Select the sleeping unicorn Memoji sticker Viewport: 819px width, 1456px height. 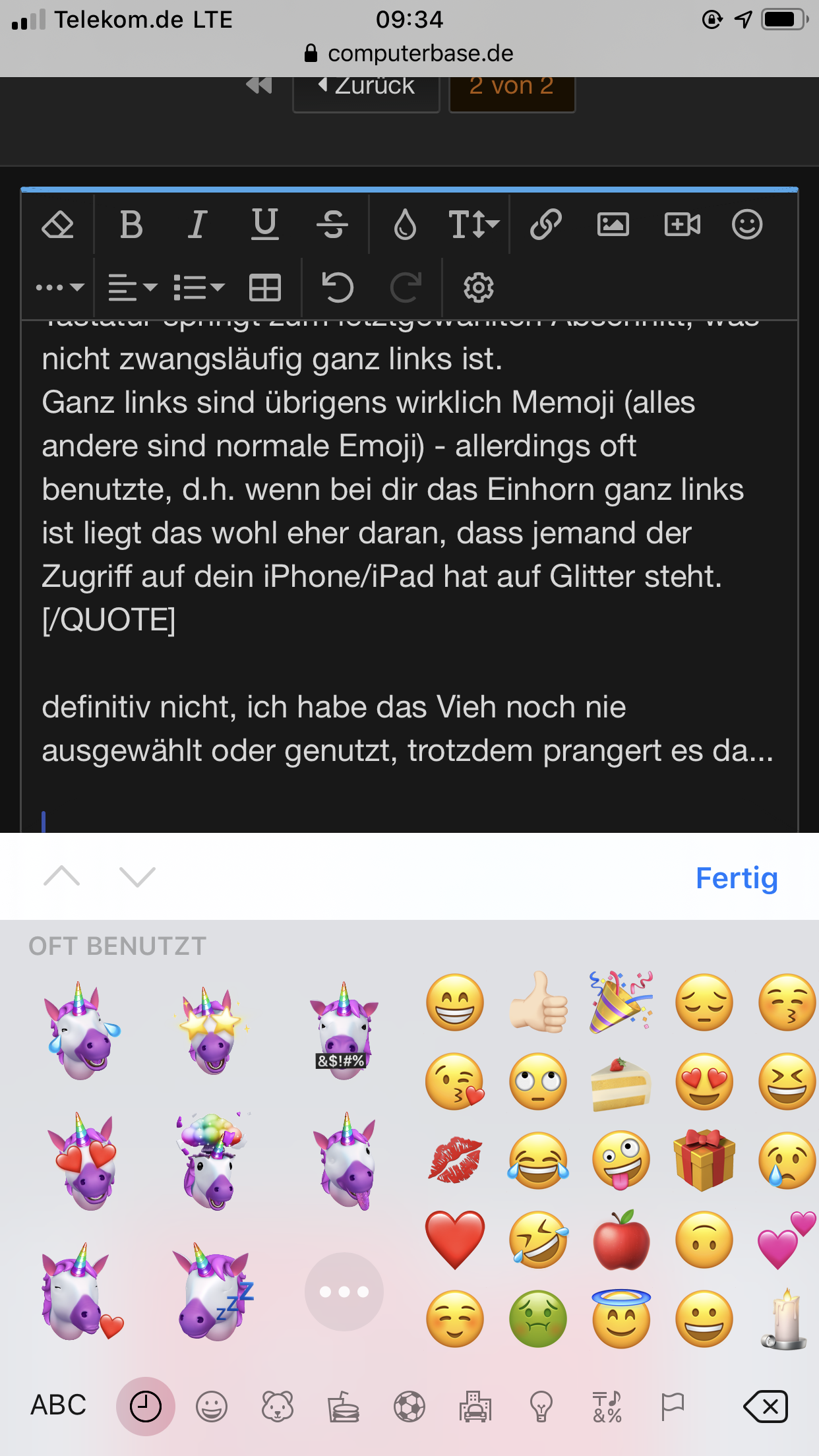212,1291
